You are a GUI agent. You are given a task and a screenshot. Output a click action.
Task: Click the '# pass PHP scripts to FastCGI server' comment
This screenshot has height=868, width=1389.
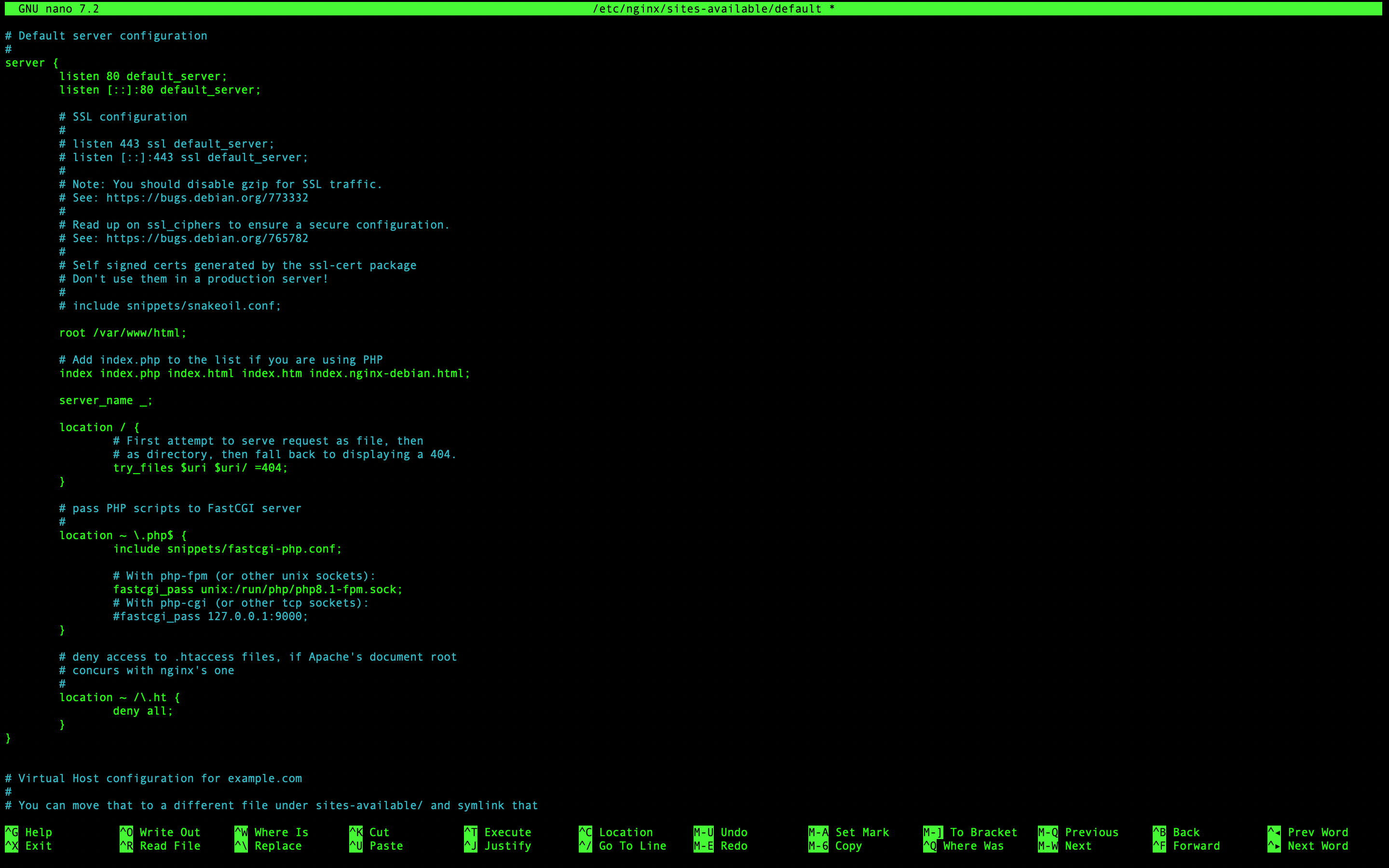(180, 508)
